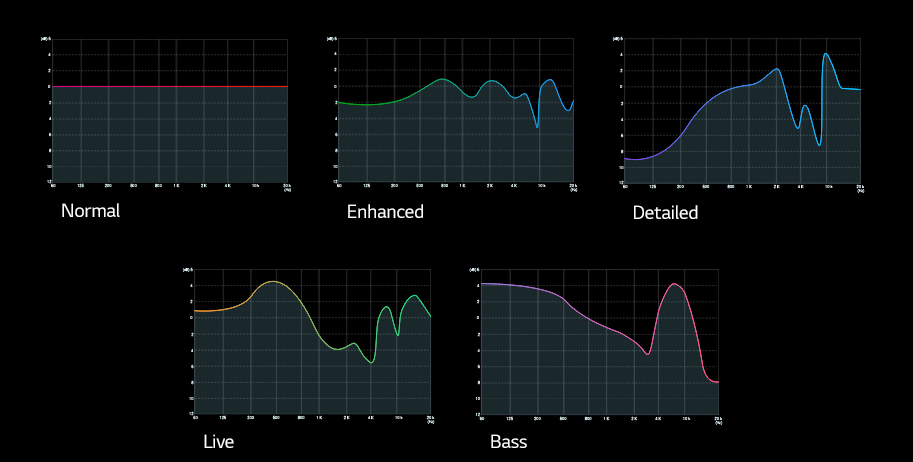Click the deepest blue dip in Enhanced graph

pyautogui.click(x=537, y=126)
